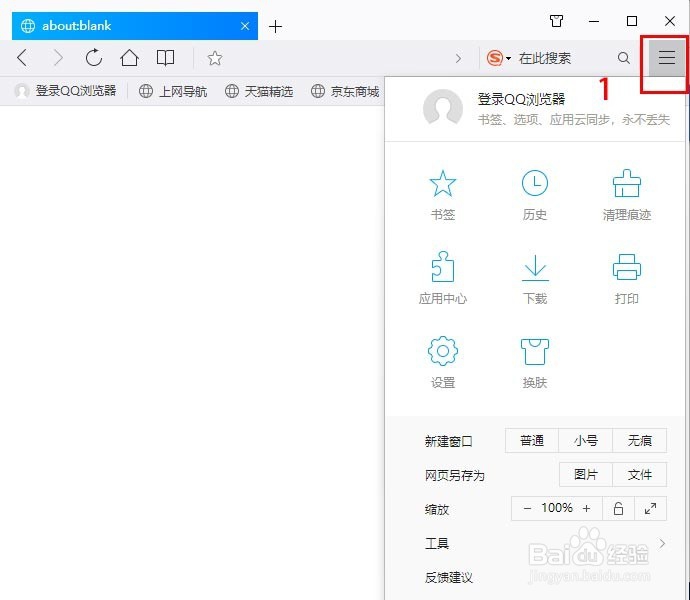690x600 pixels.
Task: Open a new tab with plus button
Action: click(275, 26)
